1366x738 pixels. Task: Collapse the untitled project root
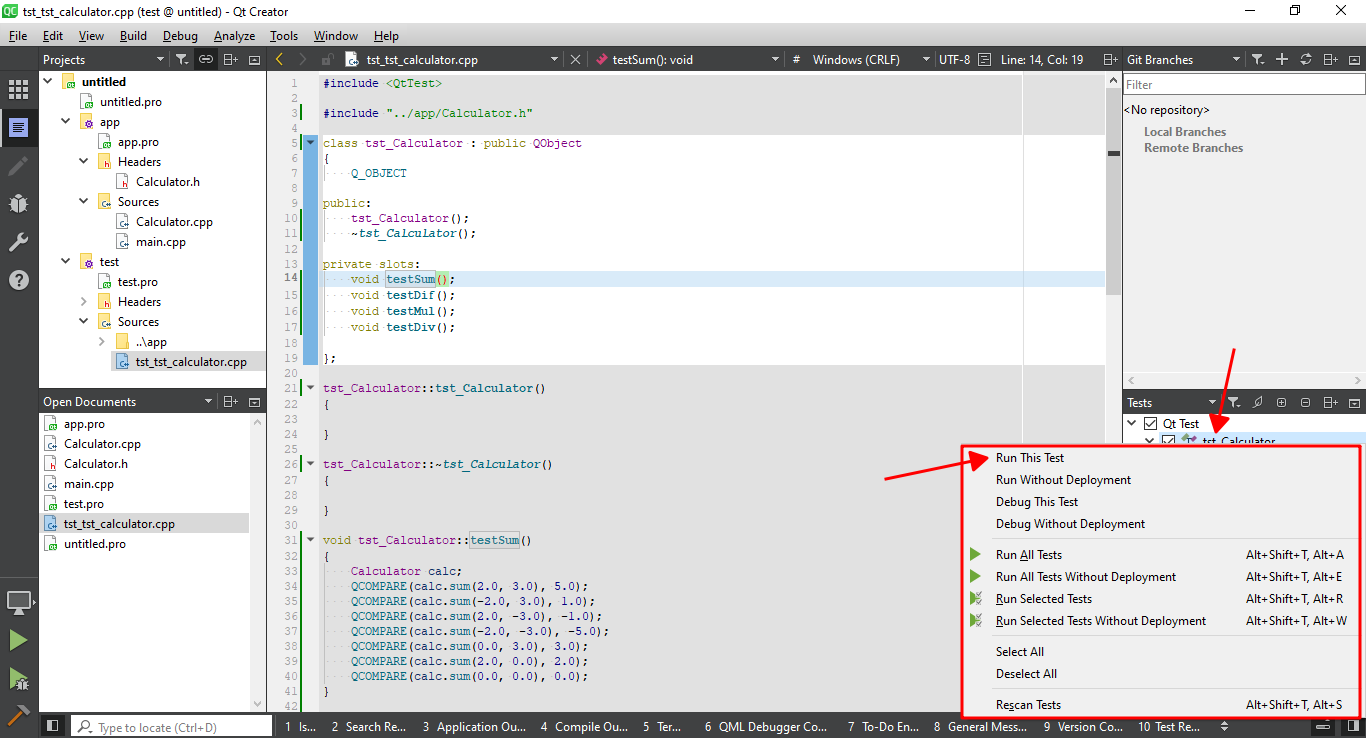point(47,82)
